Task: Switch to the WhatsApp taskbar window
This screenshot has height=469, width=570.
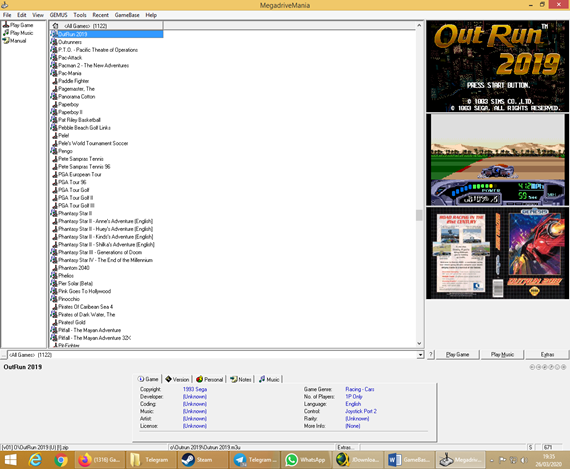Action: click(305, 460)
